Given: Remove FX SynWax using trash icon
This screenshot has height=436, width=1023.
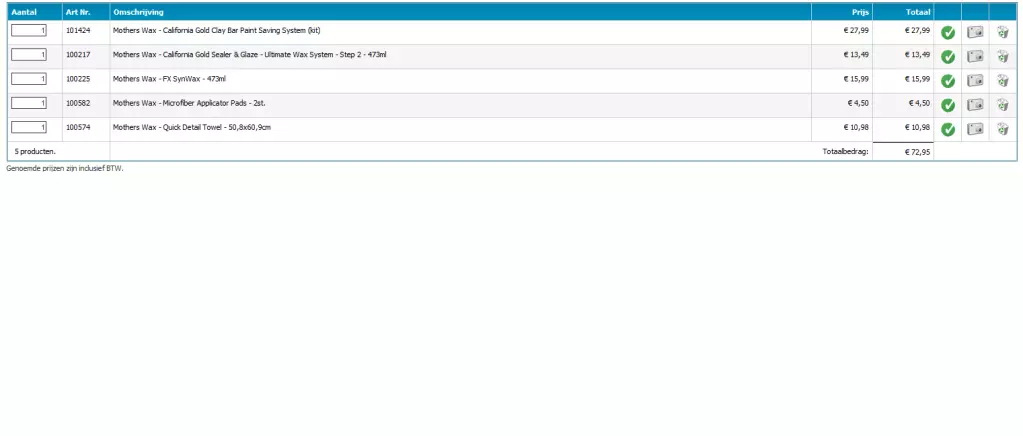Looking at the screenshot, I should pos(1003,80).
